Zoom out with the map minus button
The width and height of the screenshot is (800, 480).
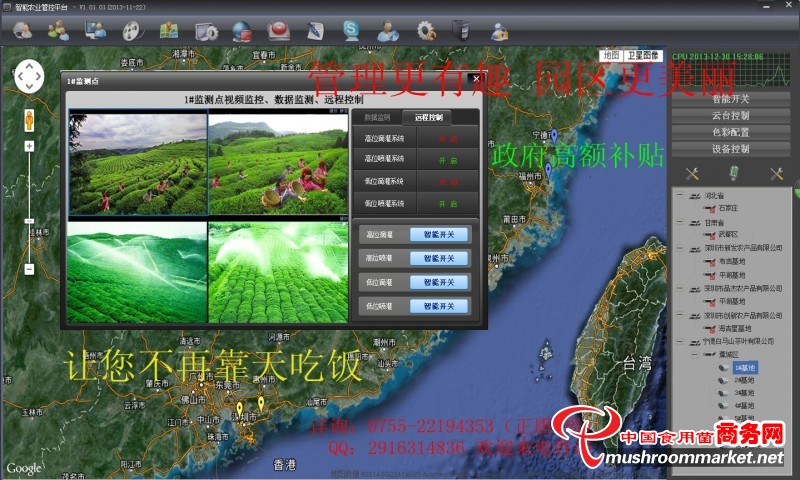29,269
